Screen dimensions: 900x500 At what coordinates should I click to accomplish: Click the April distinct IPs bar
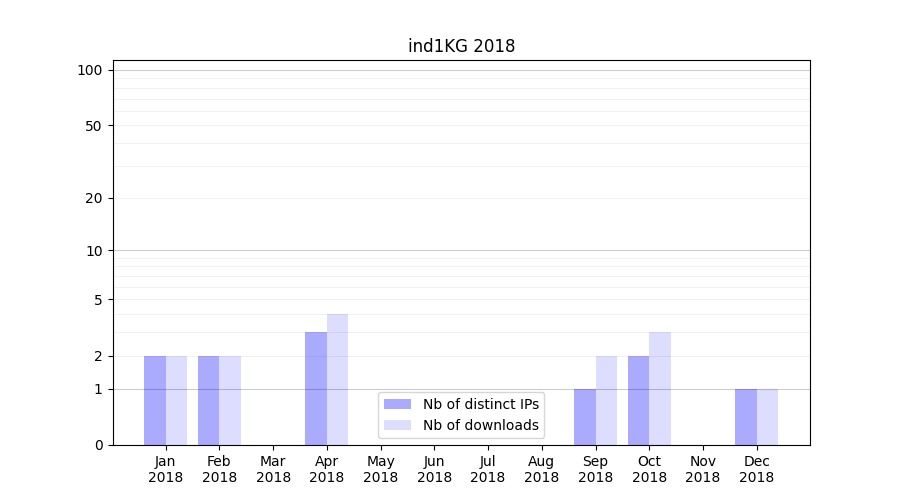[316, 388]
